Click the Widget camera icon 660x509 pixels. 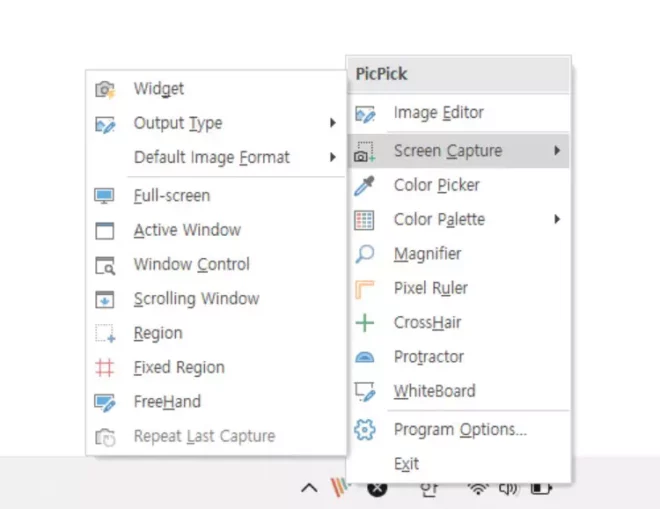pyautogui.click(x=105, y=89)
